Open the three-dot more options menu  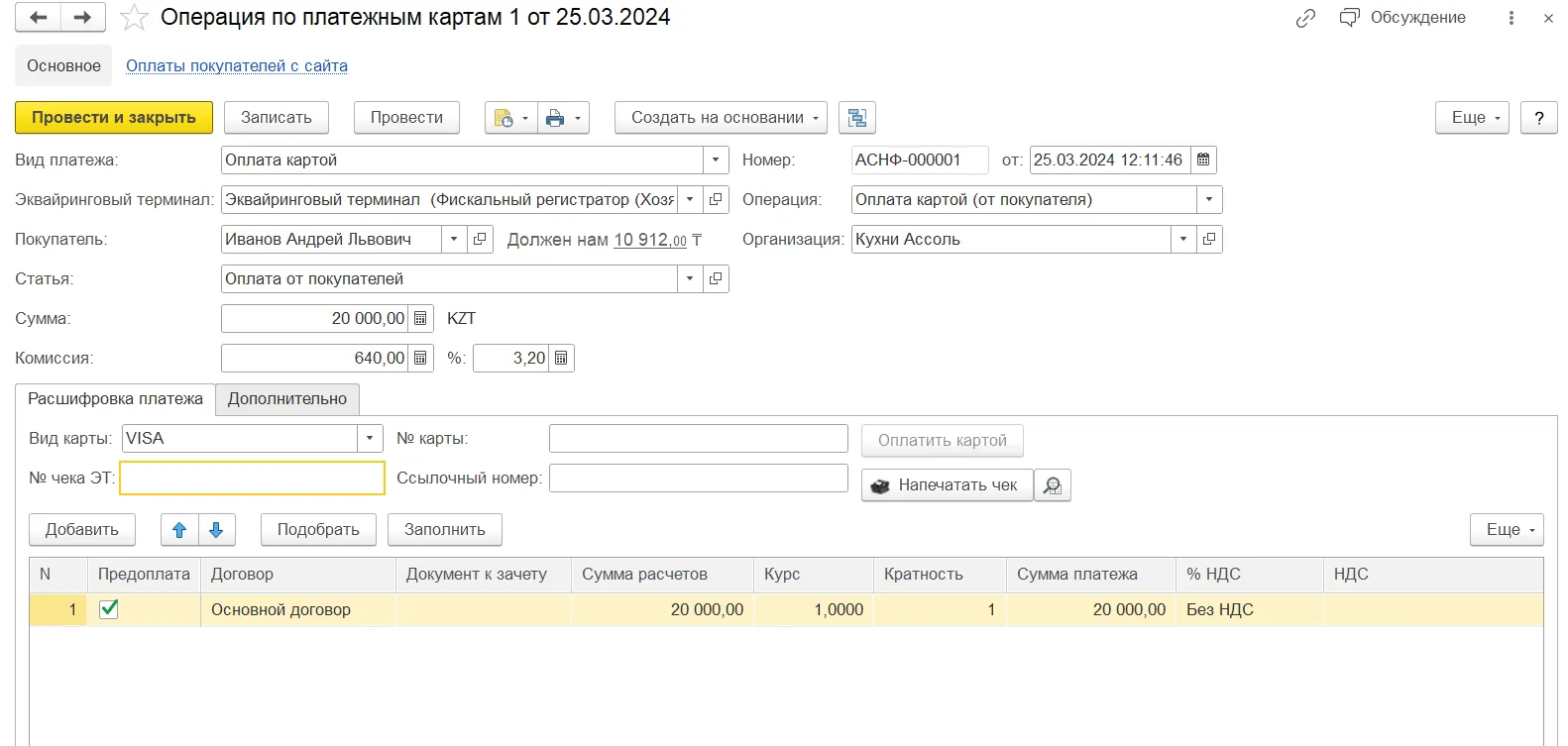pyautogui.click(x=1512, y=18)
